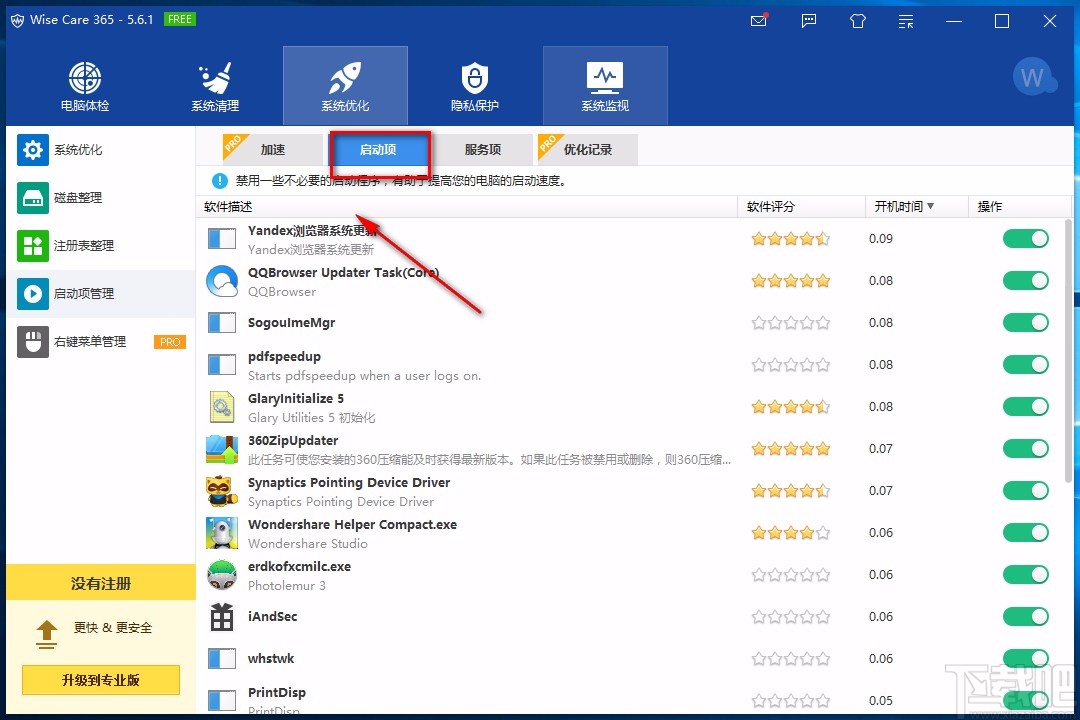The height and width of the screenshot is (720, 1080).
Task: Click the vertical scrollbar of startup list
Action: tap(1068, 351)
